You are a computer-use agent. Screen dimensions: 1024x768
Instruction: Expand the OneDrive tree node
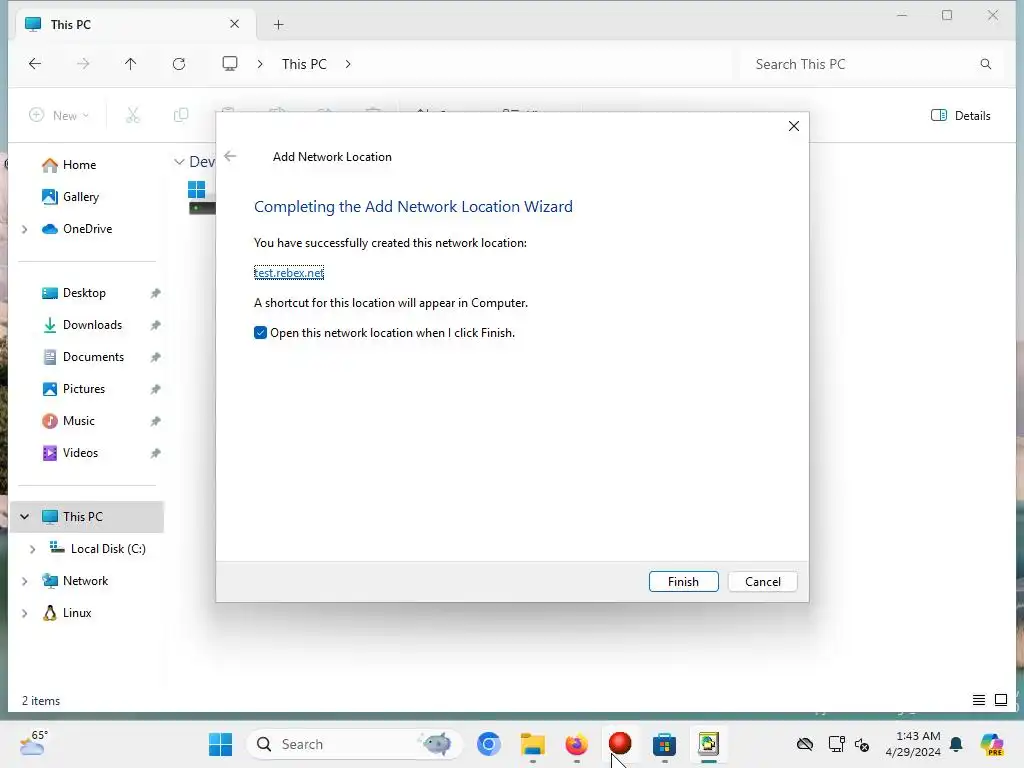[25, 229]
